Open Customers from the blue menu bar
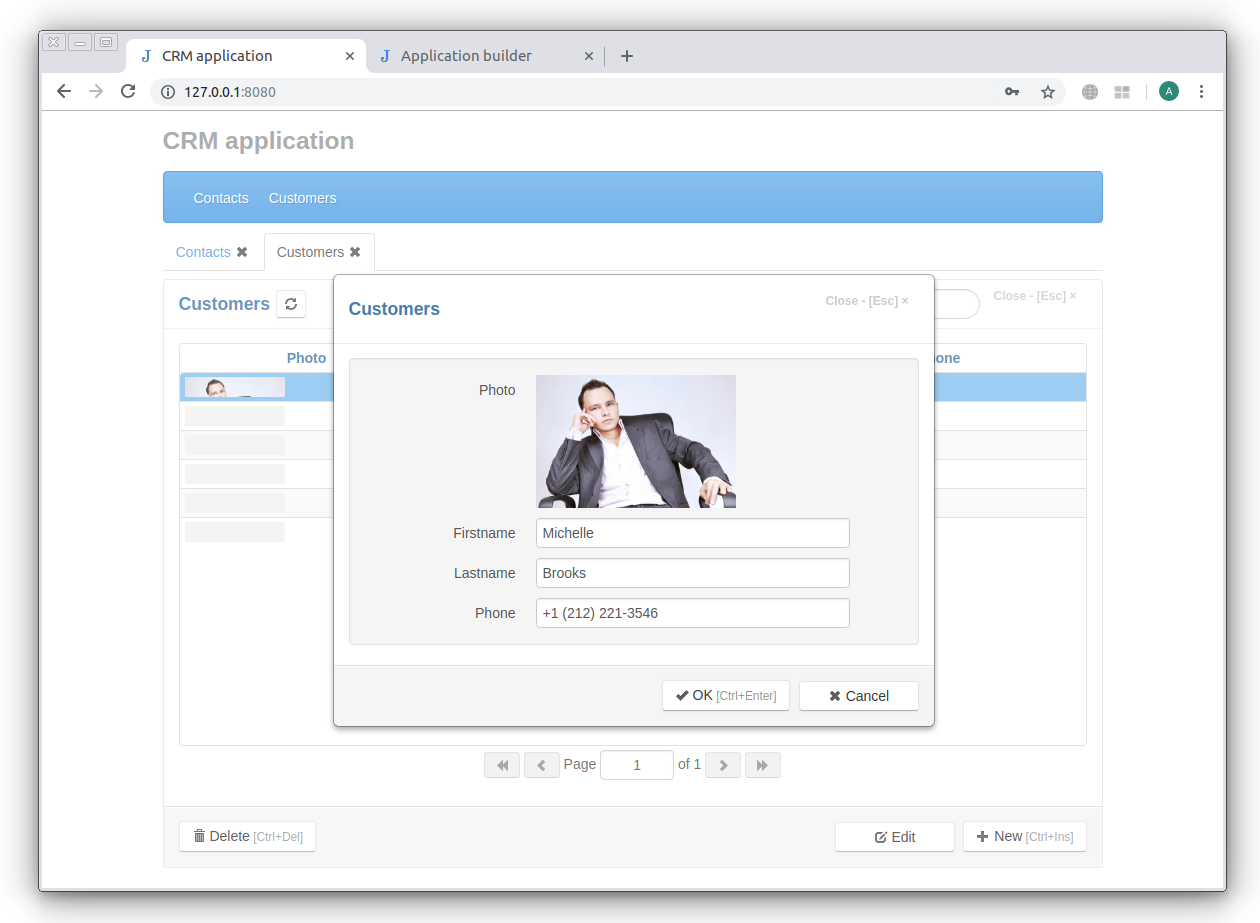Screen dimensions: 1260x923 302,198
